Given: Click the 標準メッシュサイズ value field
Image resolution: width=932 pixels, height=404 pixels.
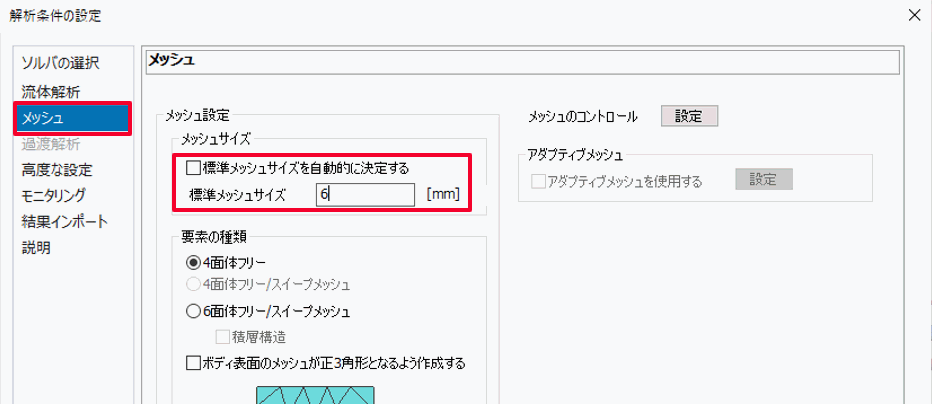Looking at the screenshot, I should (x=365, y=195).
